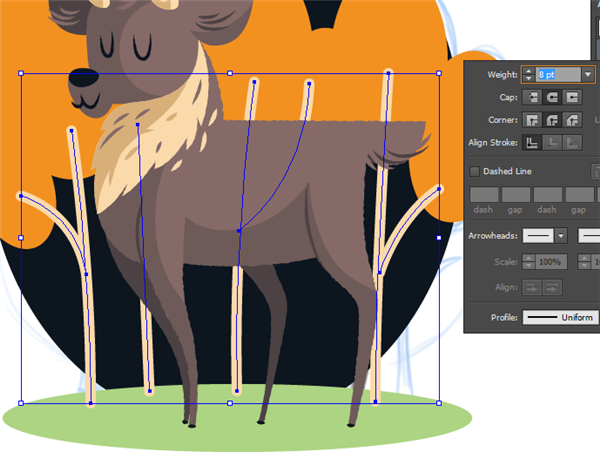Click the top-left bounding box handle

click(21, 73)
